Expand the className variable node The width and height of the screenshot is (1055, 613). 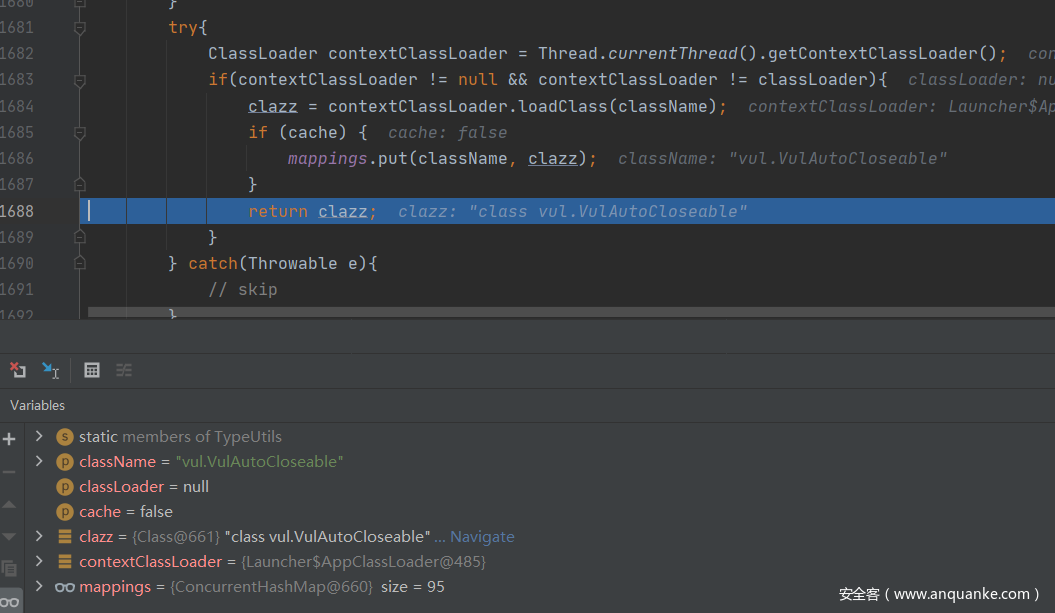click(x=39, y=461)
